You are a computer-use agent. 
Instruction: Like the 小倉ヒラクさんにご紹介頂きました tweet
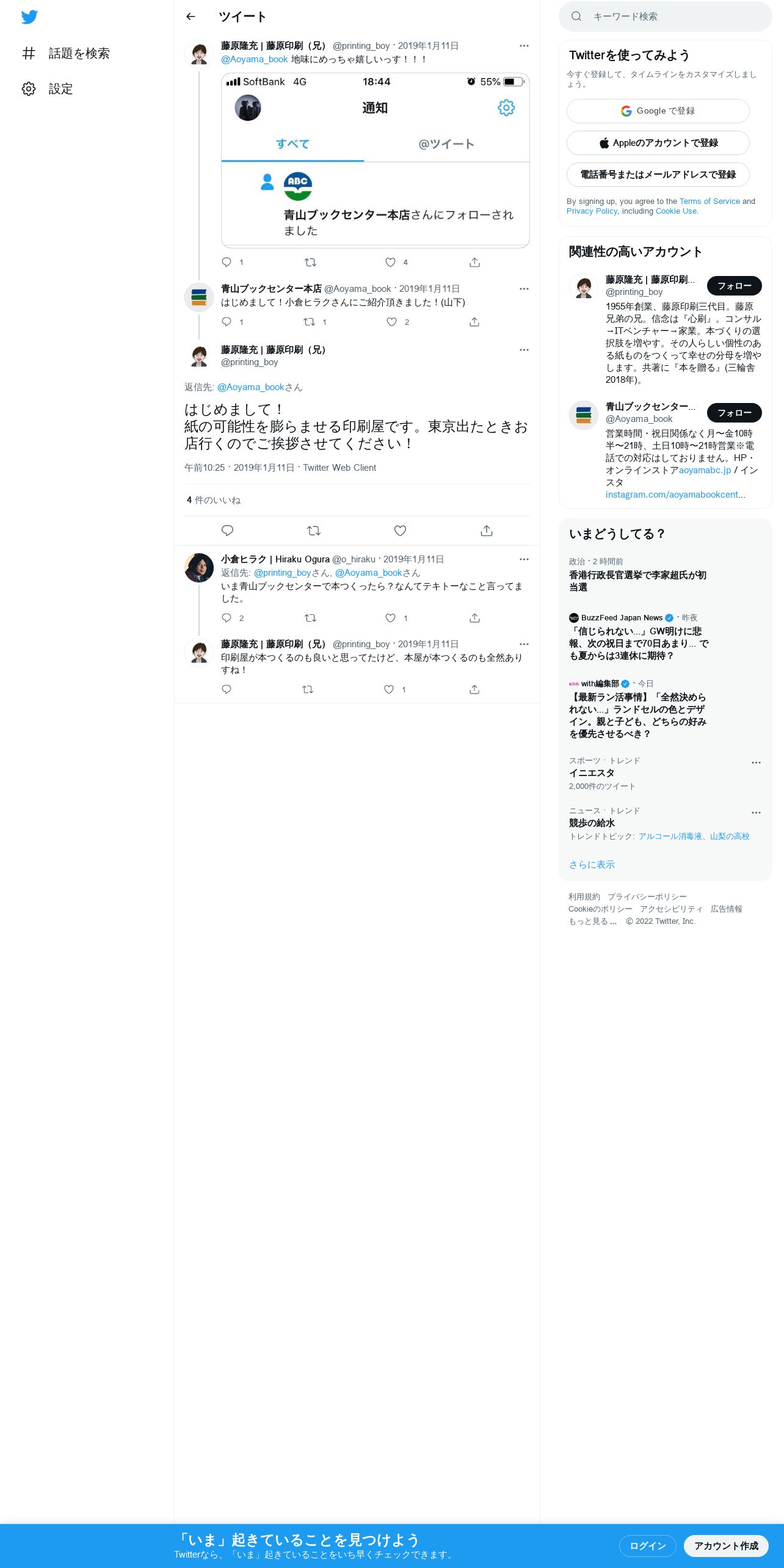(x=391, y=322)
